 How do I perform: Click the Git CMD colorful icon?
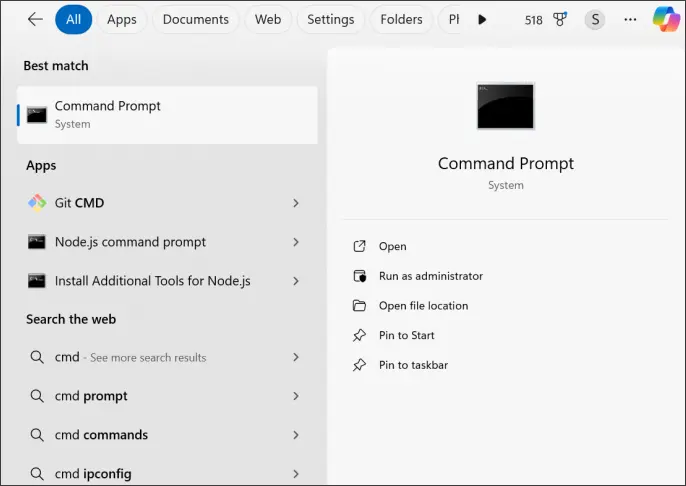pyautogui.click(x=37, y=203)
